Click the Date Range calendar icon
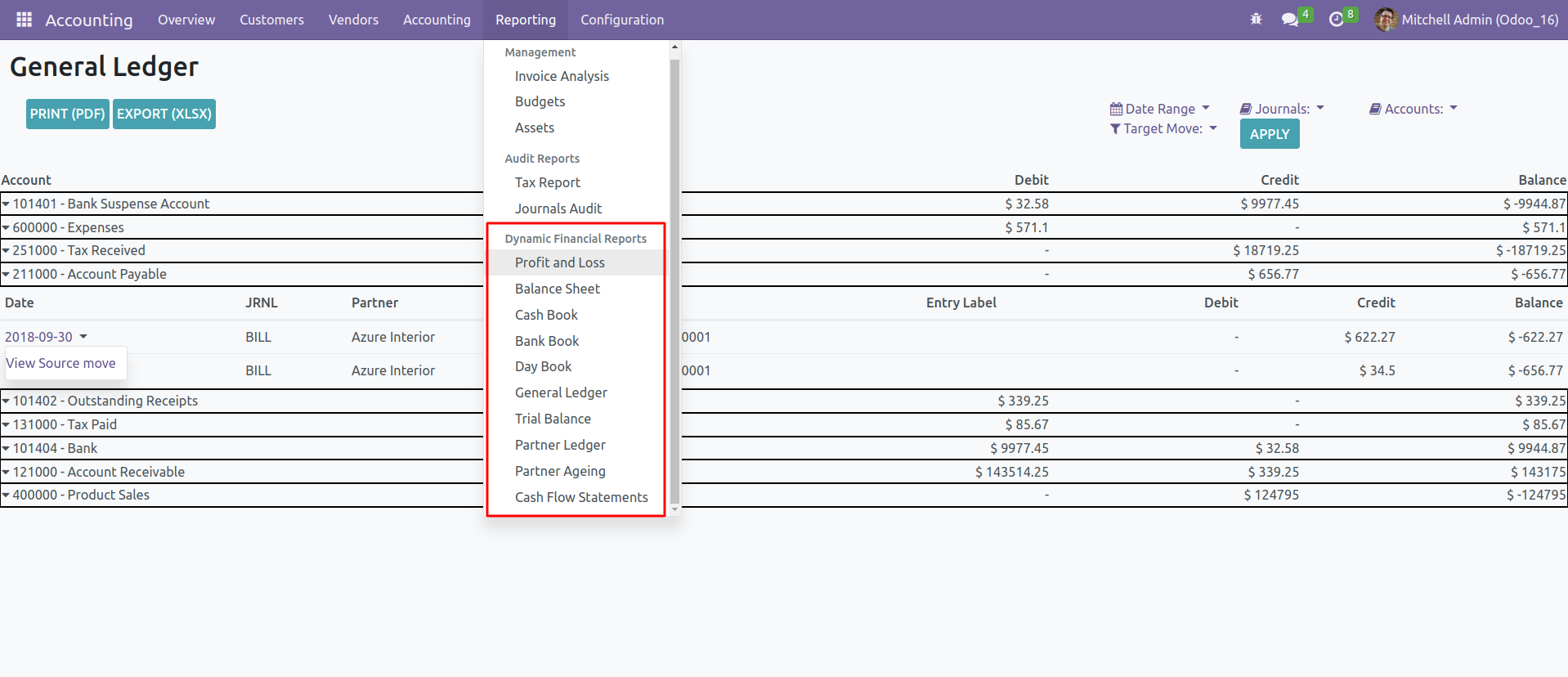The image size is (1568, 677). pyautogui.click(x=1116, y=109)
